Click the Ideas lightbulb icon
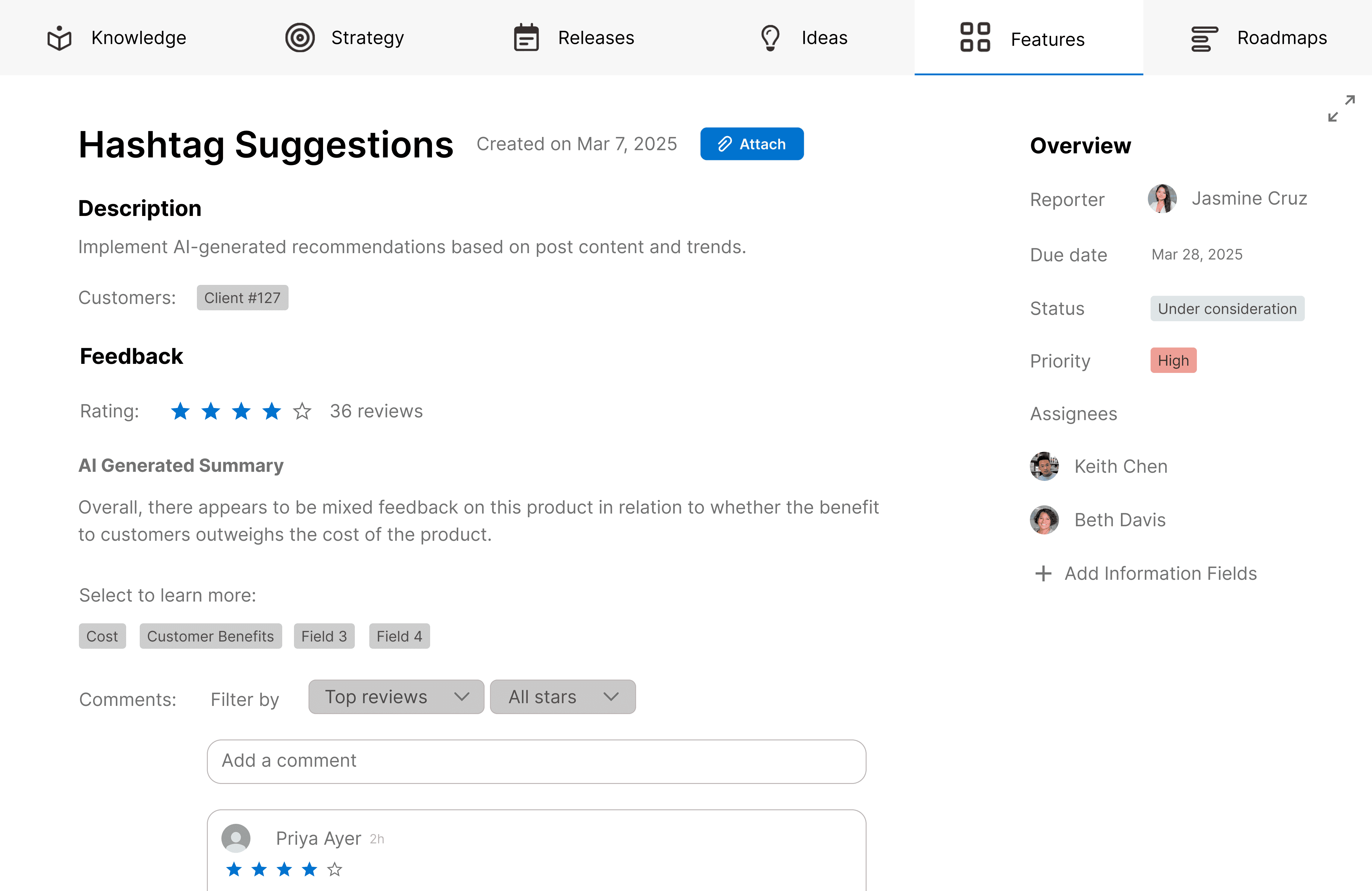 click(x=770, y=38)
